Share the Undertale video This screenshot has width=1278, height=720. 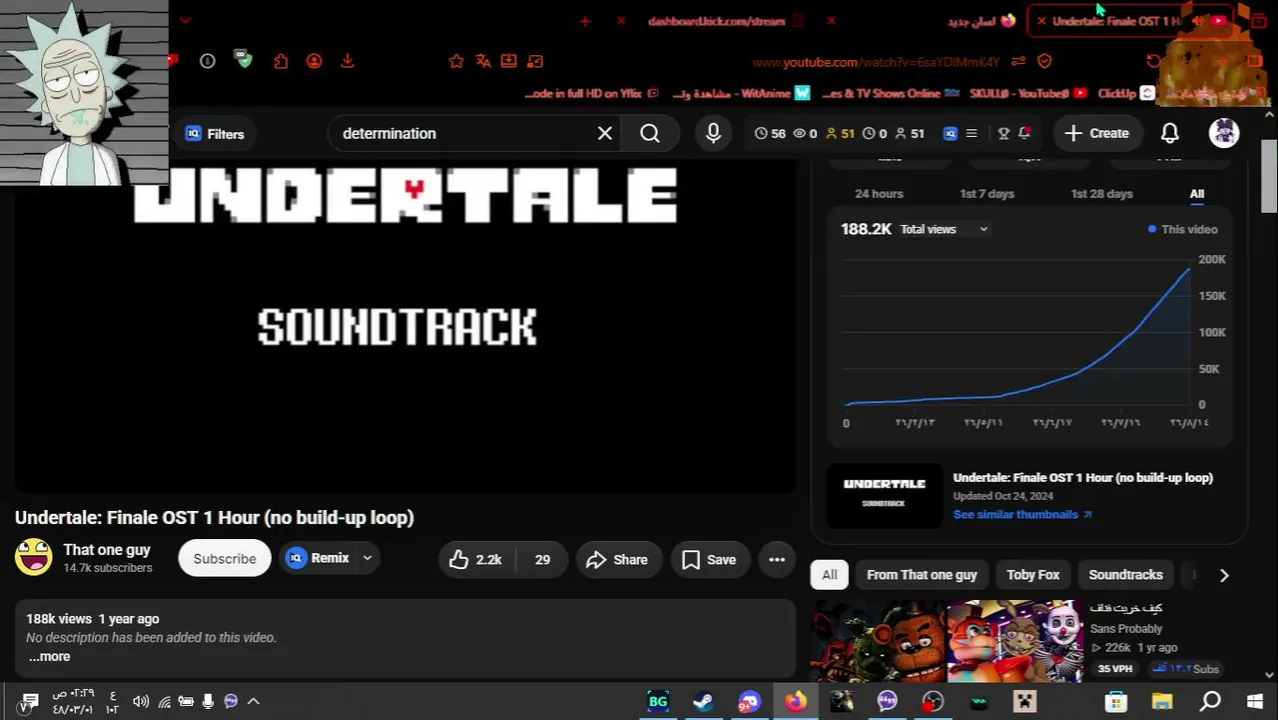coord(617,560)
